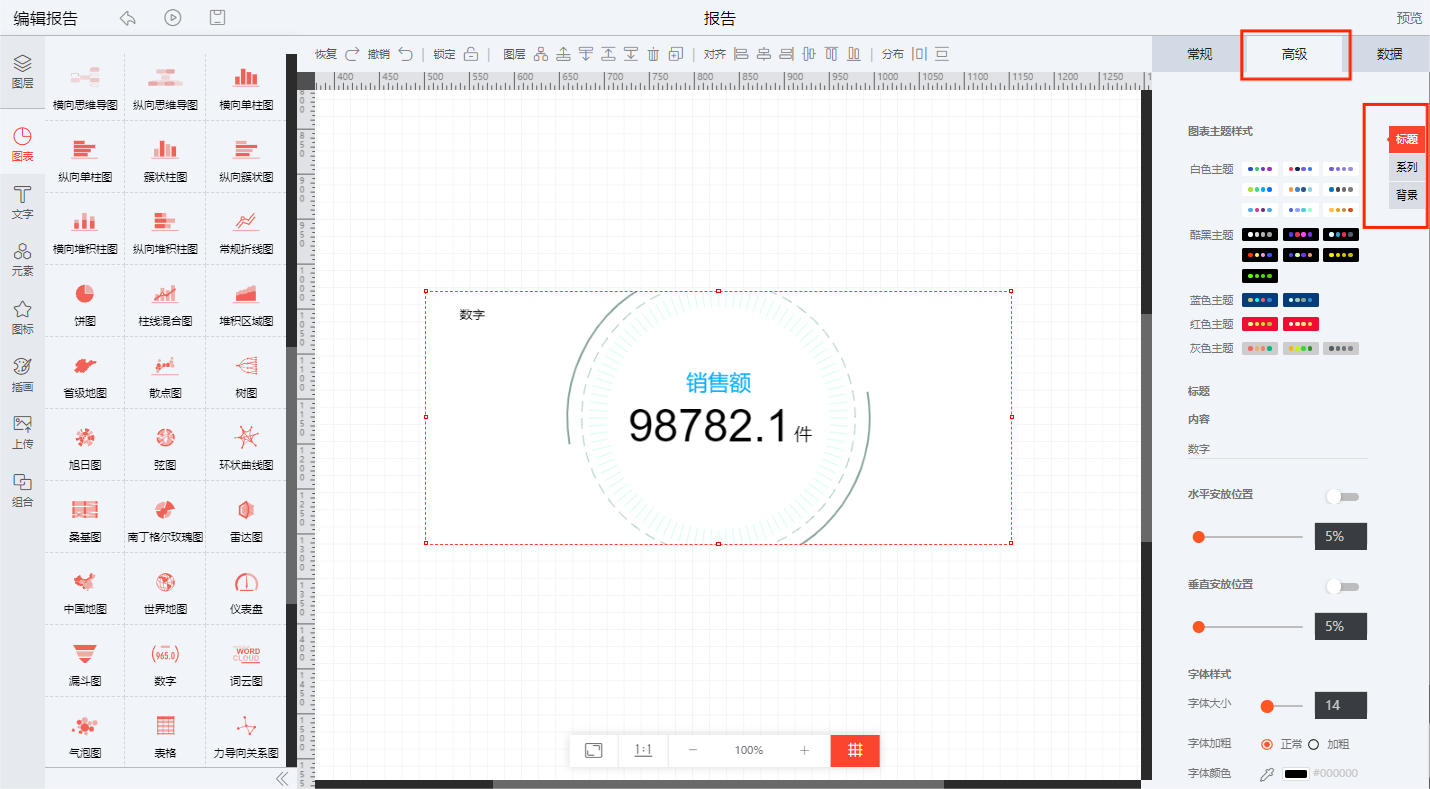Click the 内容 title text input field

coord(1277,449)
